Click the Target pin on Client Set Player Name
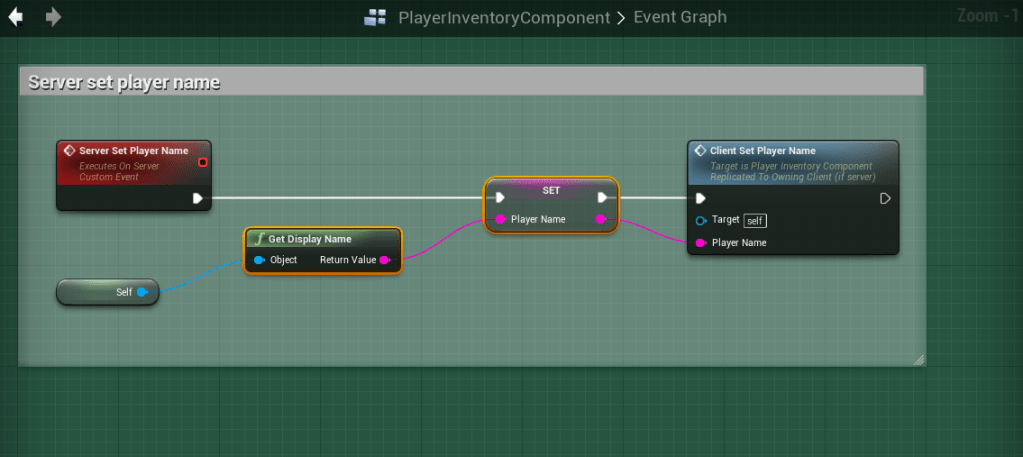 (701, 220)
